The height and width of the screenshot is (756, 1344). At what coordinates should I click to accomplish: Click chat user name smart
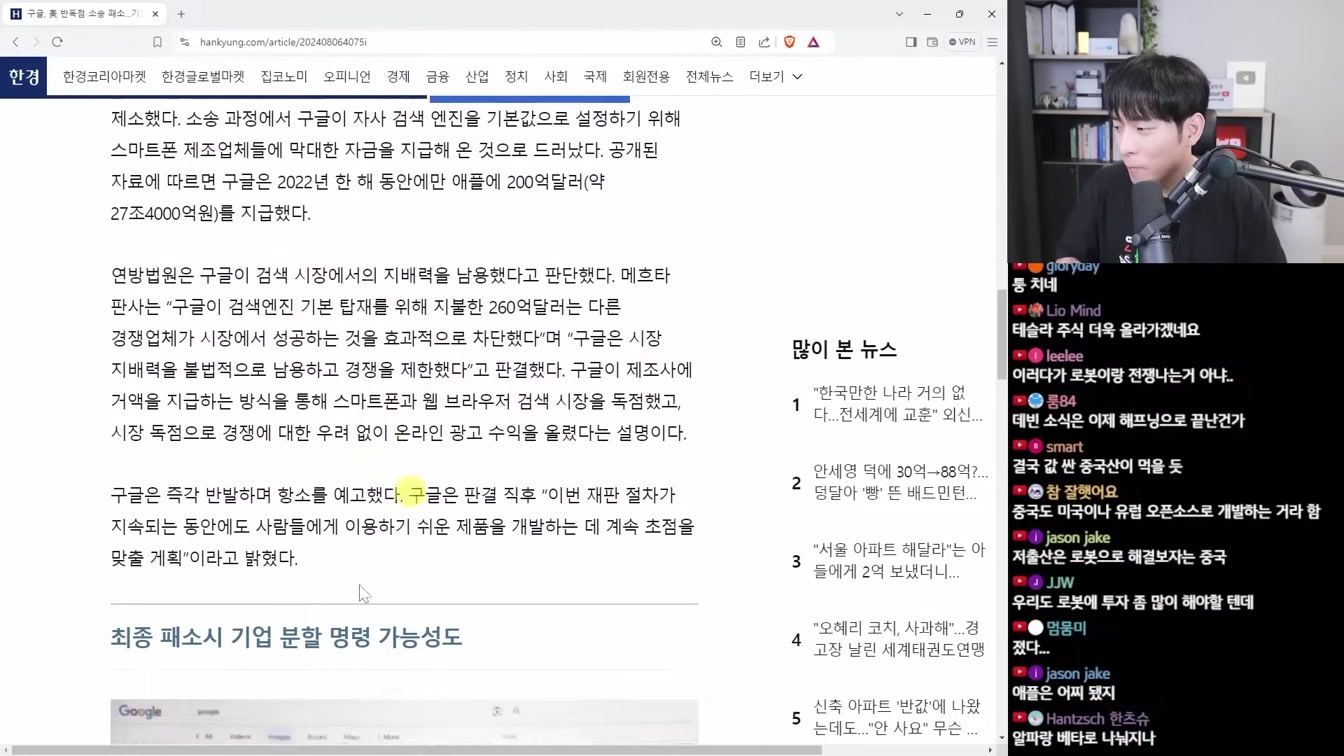1064,447
